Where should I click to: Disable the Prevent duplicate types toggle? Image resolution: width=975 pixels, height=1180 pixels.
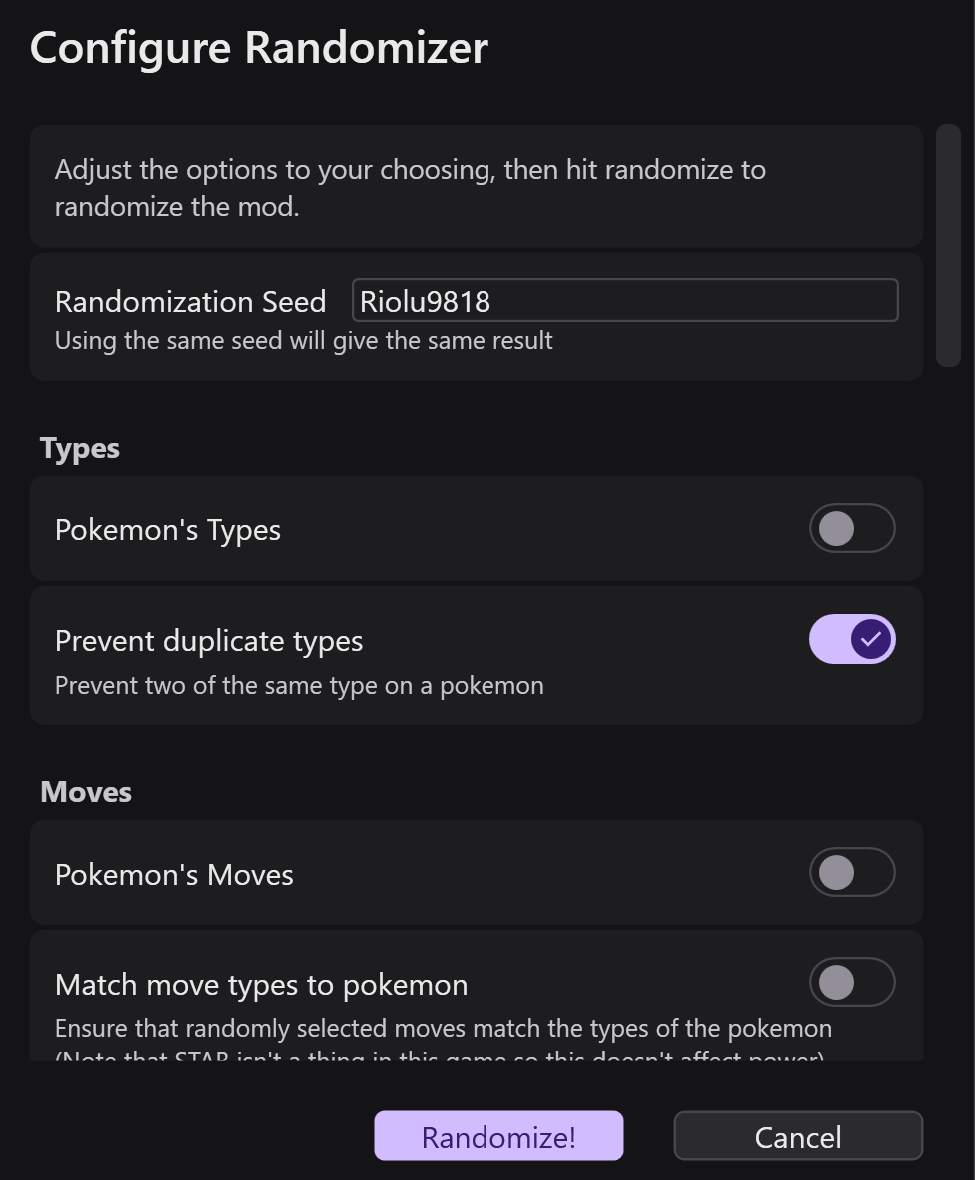coord(851,639)
